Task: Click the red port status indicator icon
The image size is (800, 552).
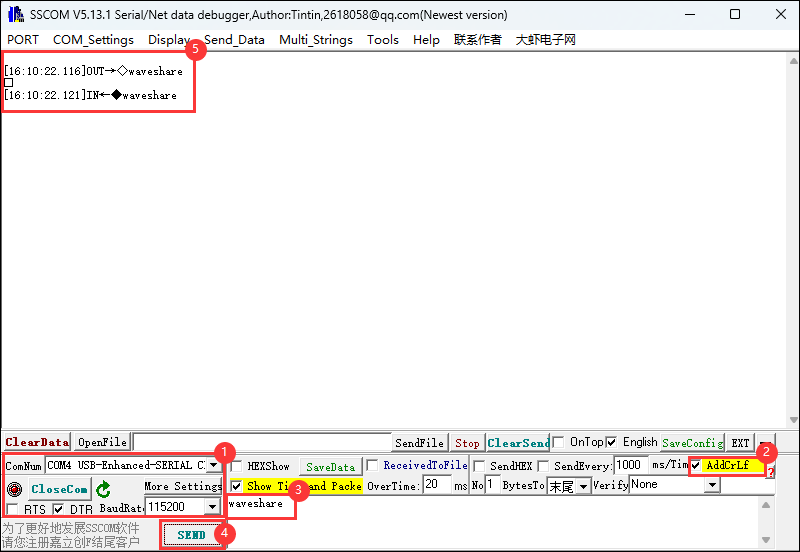Action: [x=15, y=489]
